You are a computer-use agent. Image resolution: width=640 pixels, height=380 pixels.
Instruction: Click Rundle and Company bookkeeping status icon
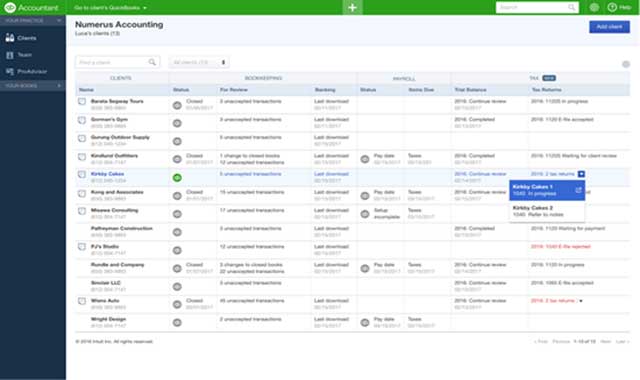(177, 269)
